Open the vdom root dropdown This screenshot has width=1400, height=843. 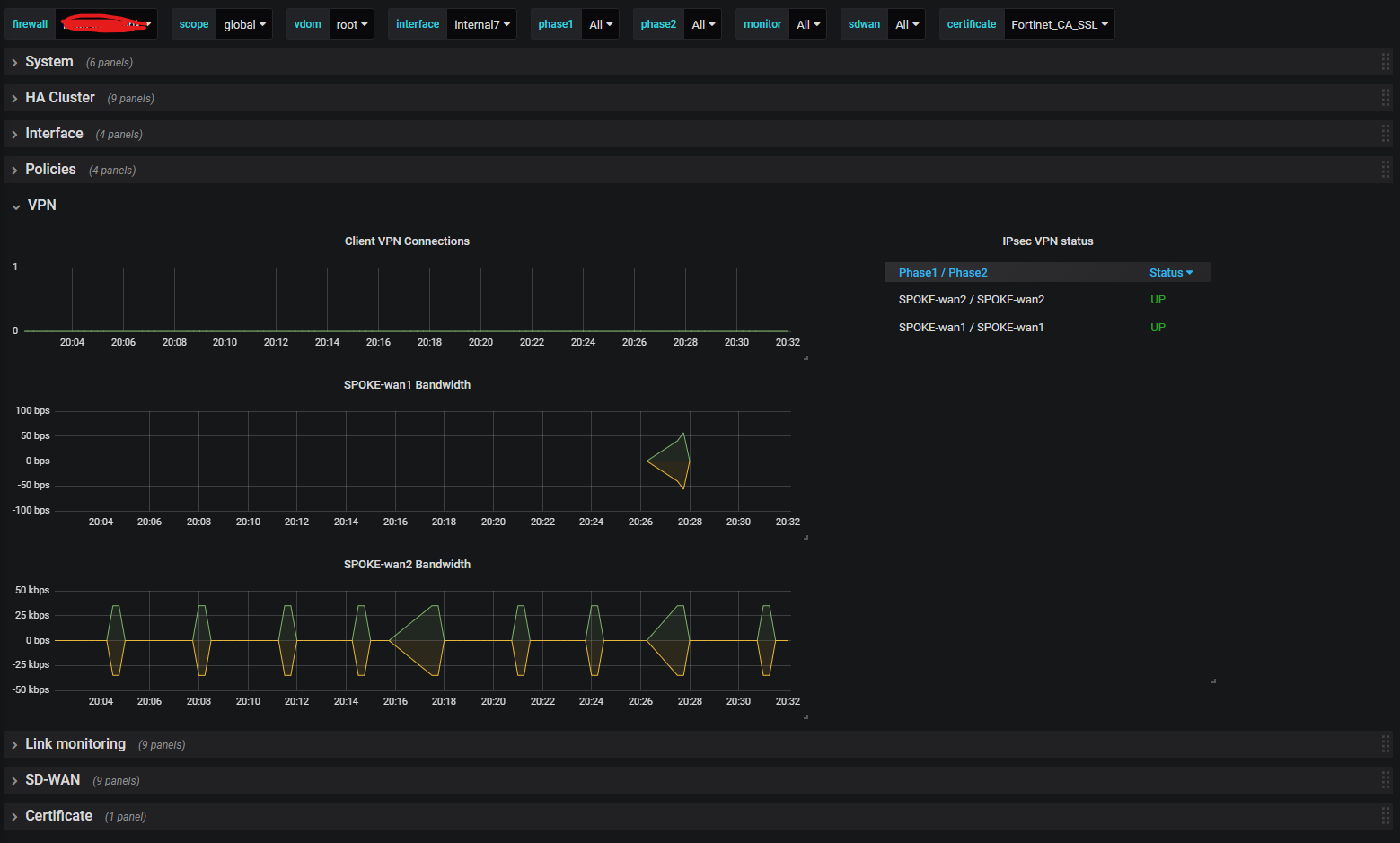351,24
